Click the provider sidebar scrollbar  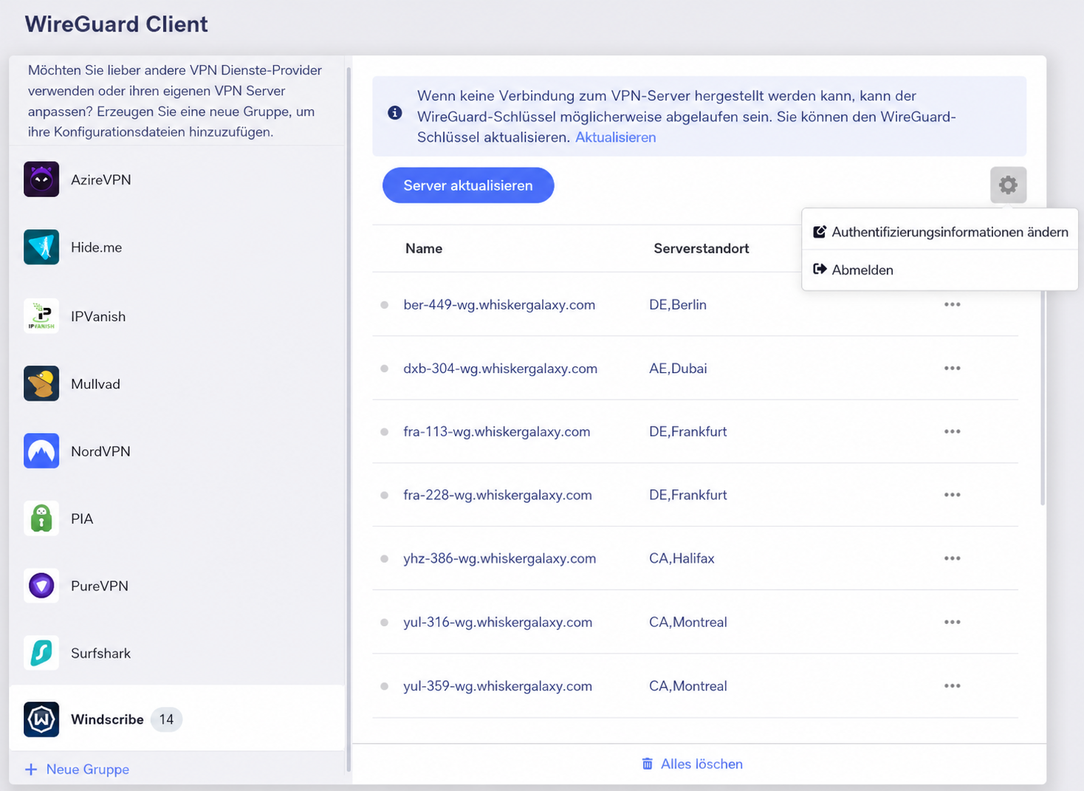pyautogui.click(x=348, y=420)
